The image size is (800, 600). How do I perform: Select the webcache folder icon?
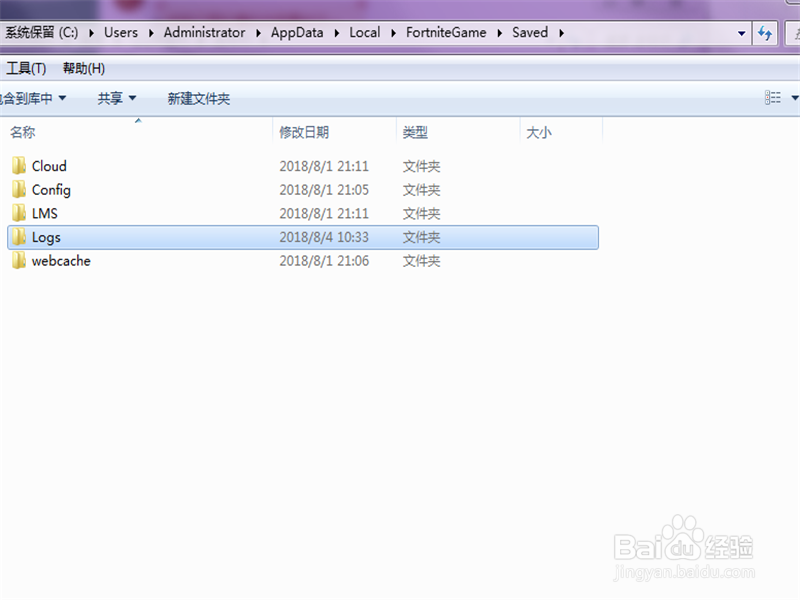pyautogui.click(x=19, y=260)
